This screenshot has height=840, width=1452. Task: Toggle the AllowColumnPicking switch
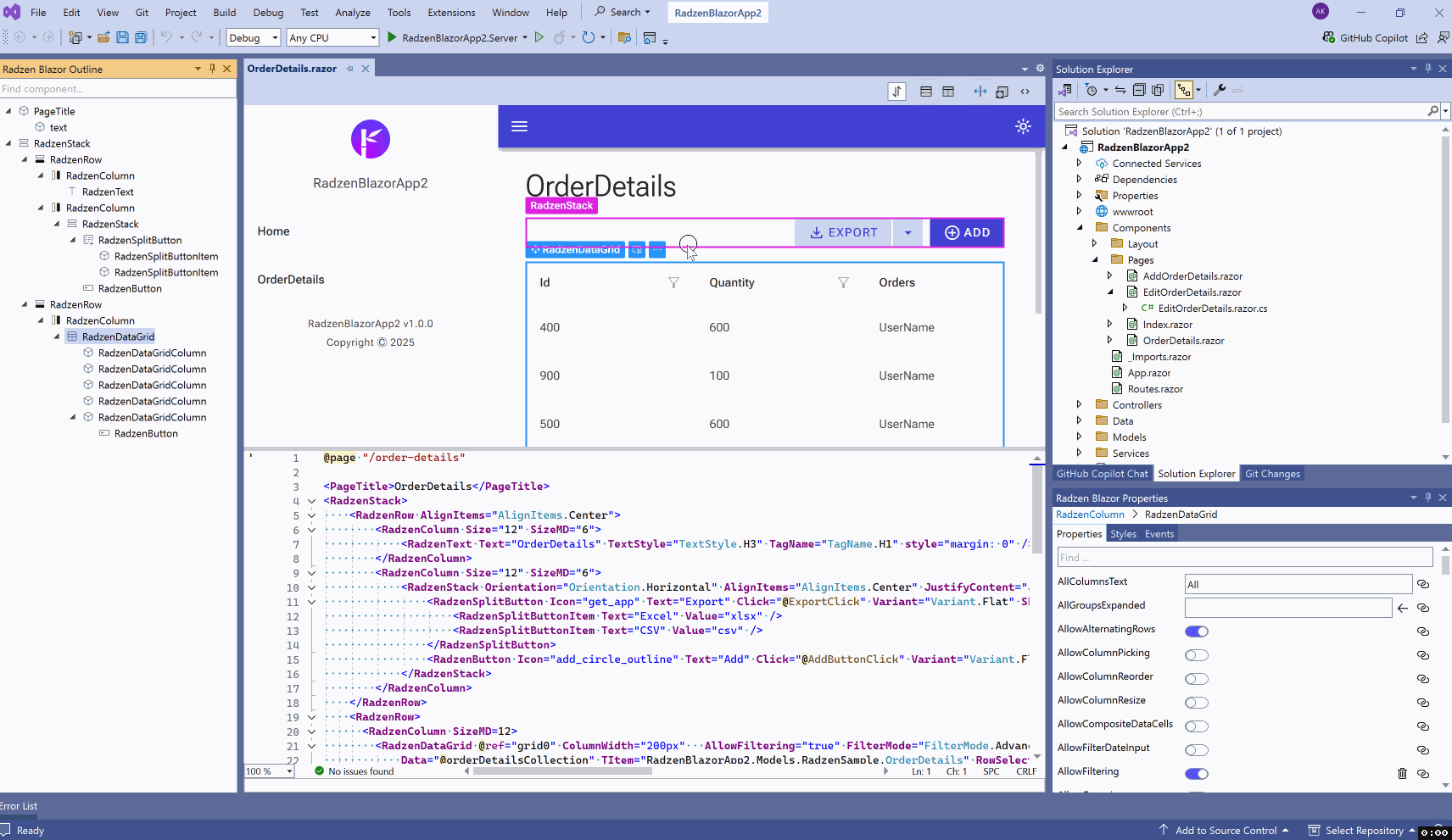[x=1197, y=655]
